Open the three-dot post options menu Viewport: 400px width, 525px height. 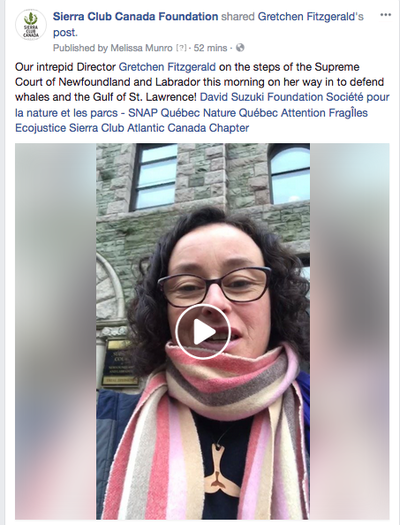386,15
